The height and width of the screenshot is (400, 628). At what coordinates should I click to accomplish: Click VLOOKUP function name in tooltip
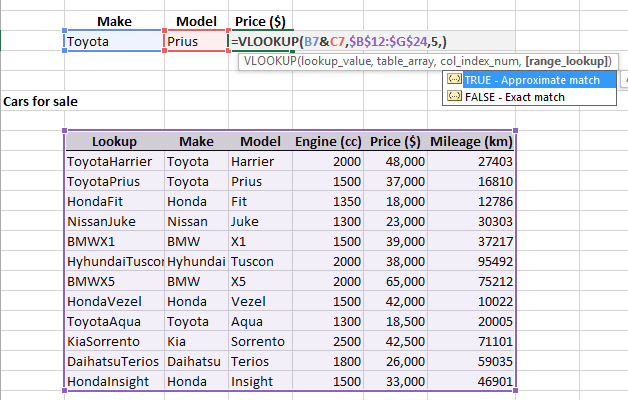270,61
